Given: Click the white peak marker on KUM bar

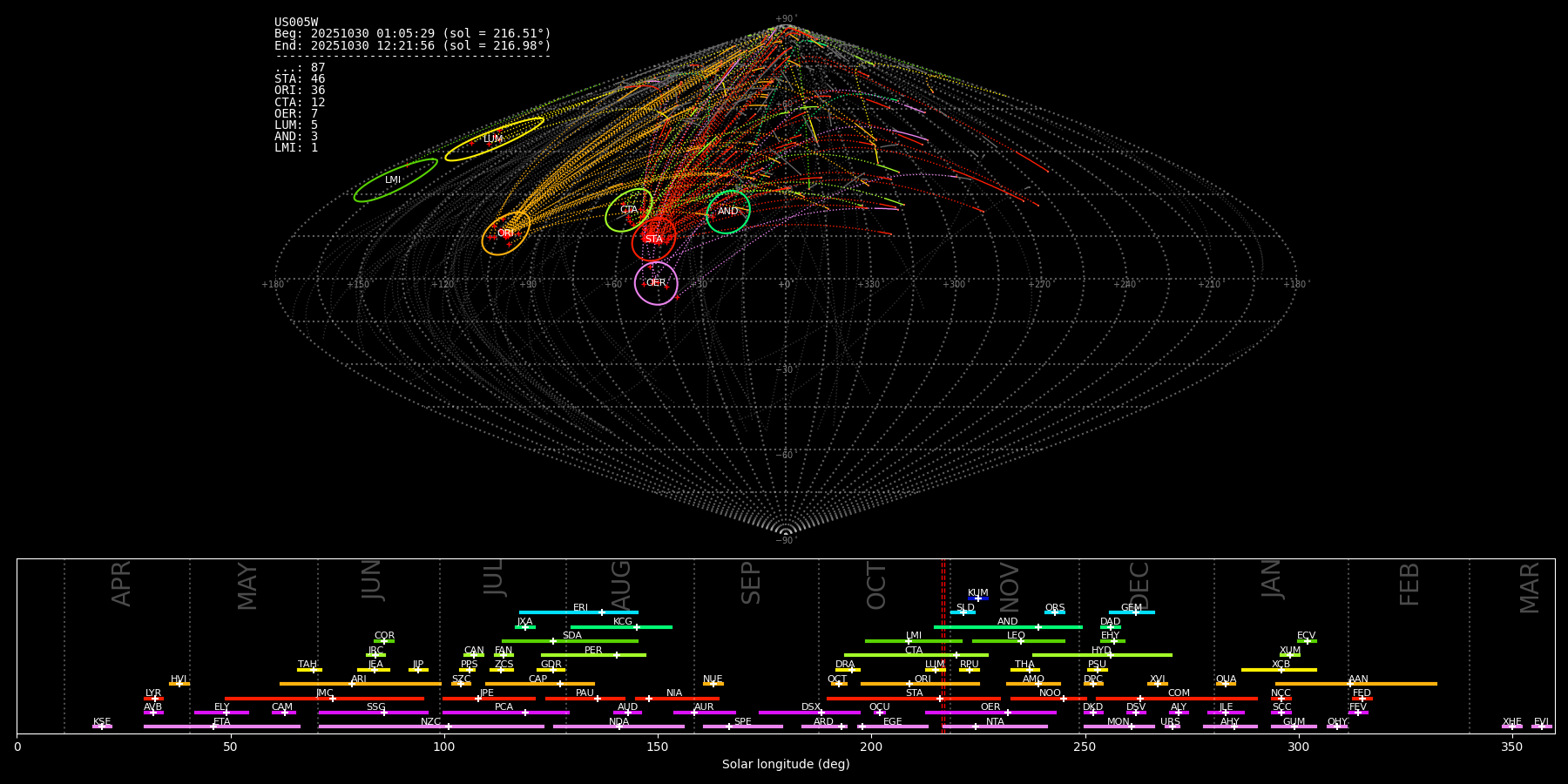Looking at the screenshot, I should pos(977,598).
